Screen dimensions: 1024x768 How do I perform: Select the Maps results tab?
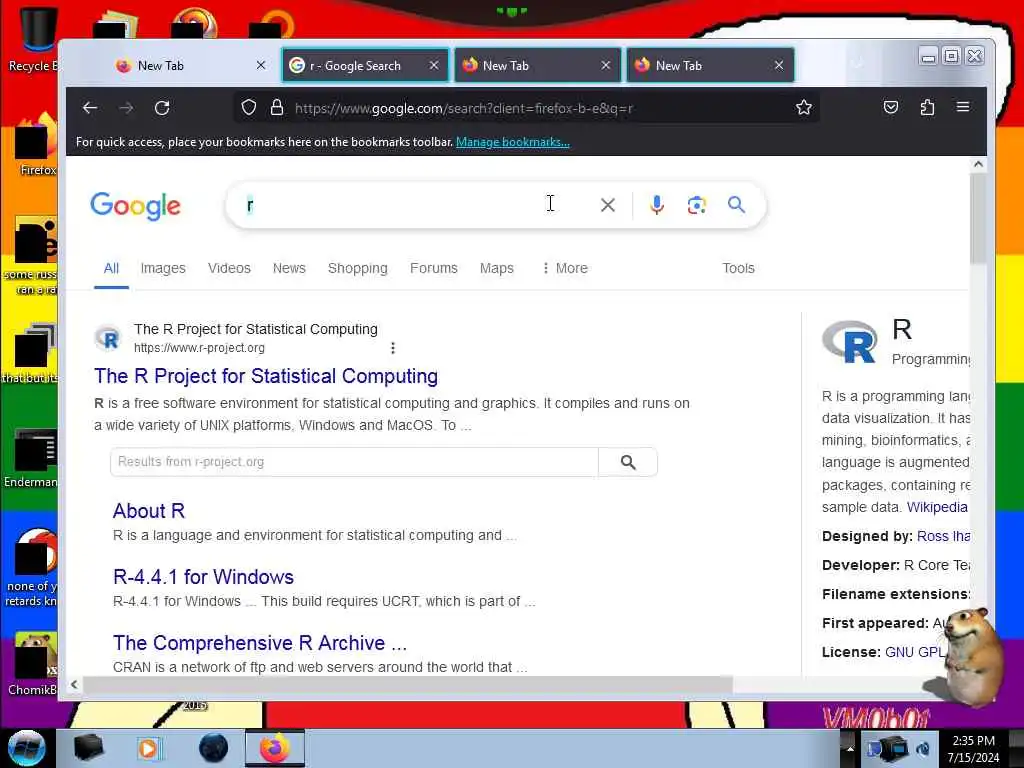(x=496, y=268)
